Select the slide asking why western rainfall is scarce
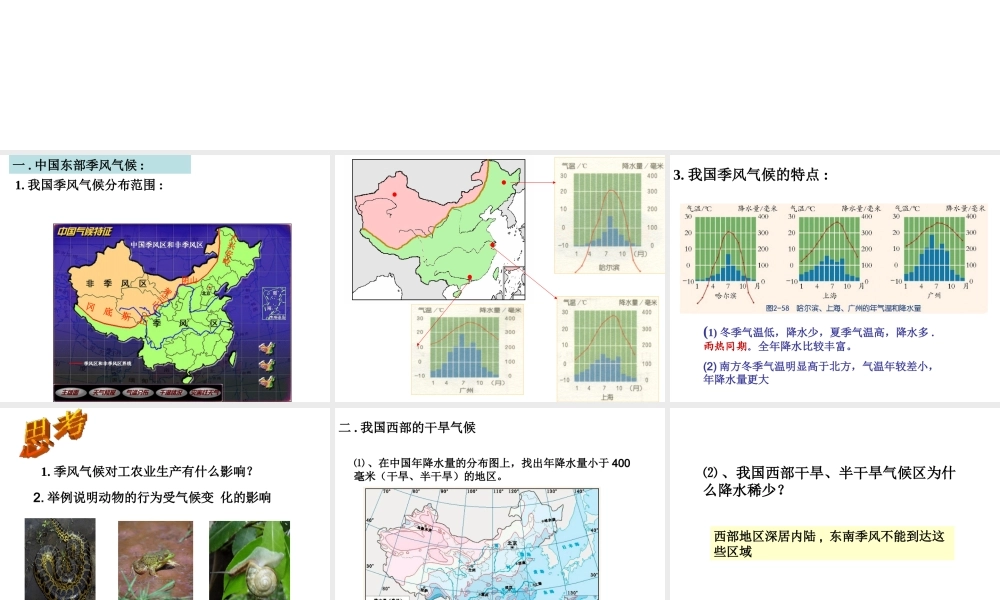The width and height of the screenshot is (1000, 600). pos(835,504)
